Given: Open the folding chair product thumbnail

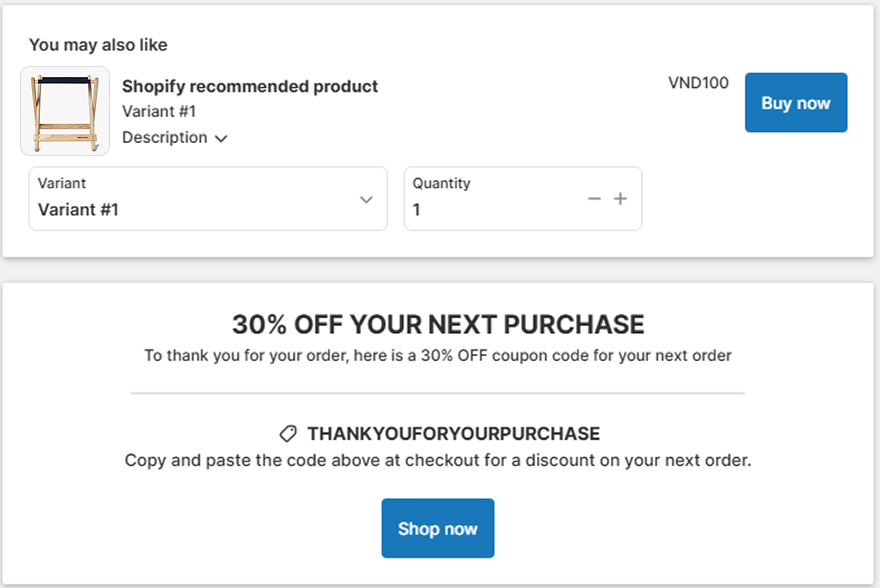Looking at the screenshot, I should pyautogui.click(x=65, y=111).
